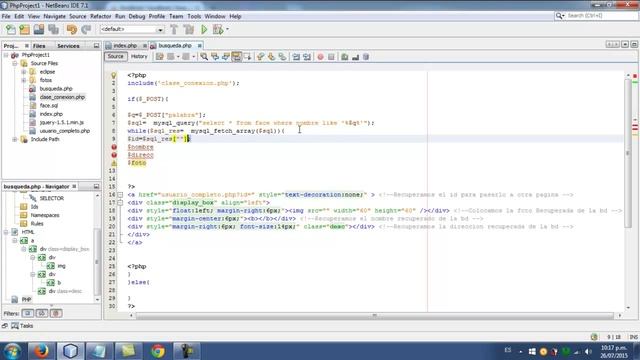
Task: Switch to the Files panel tab
Action: [39, 46]
